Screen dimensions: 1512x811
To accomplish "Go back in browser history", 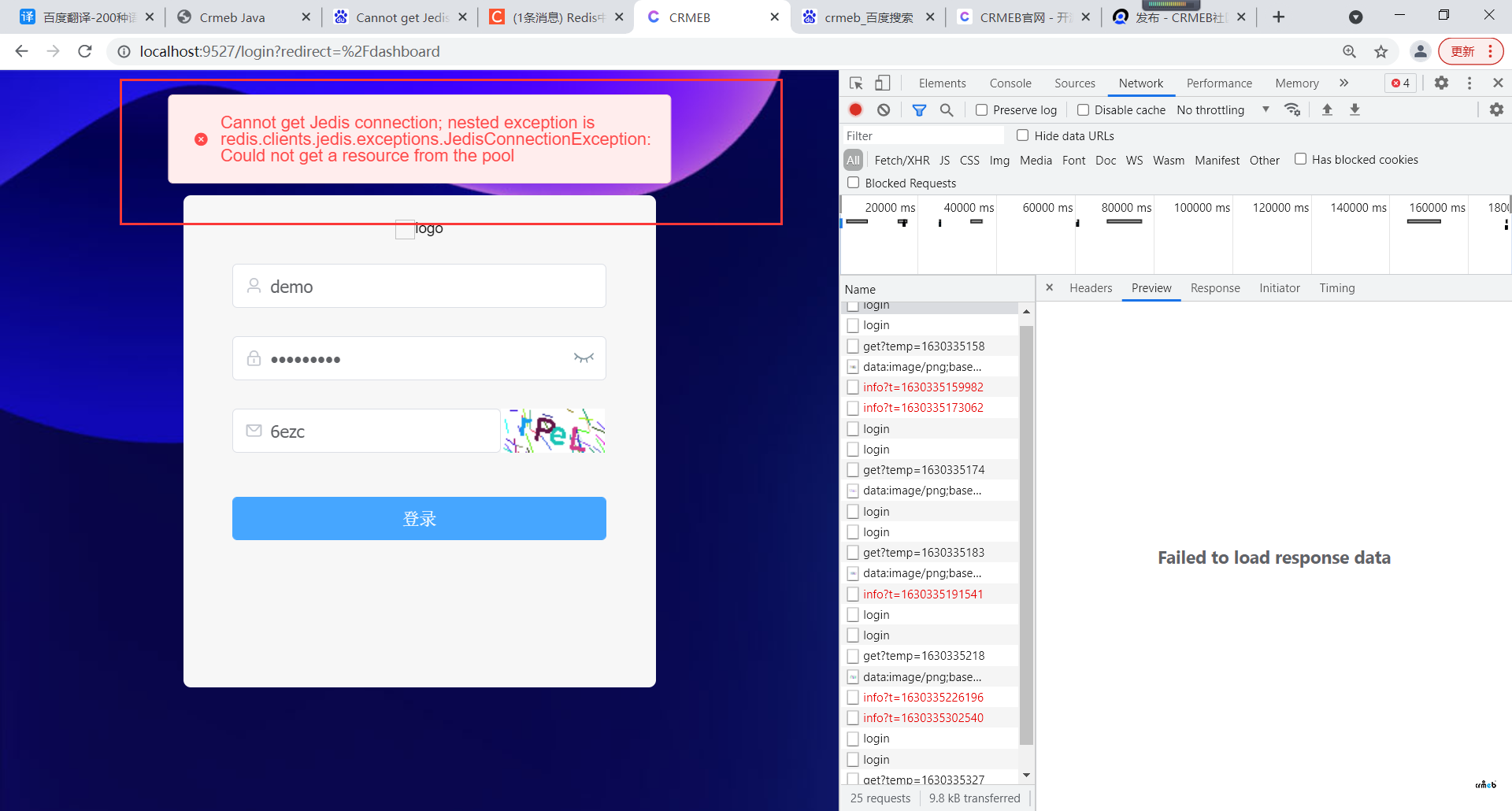I will coord(22,51).
